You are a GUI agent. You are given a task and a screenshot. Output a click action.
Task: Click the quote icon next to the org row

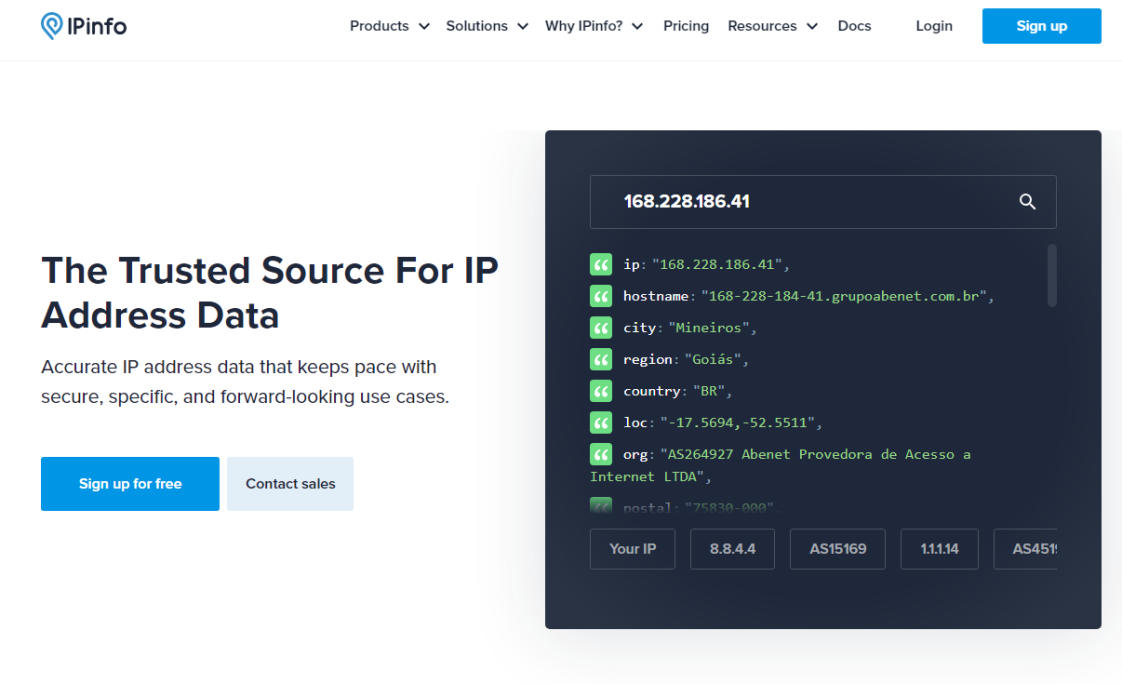point(600,453)
